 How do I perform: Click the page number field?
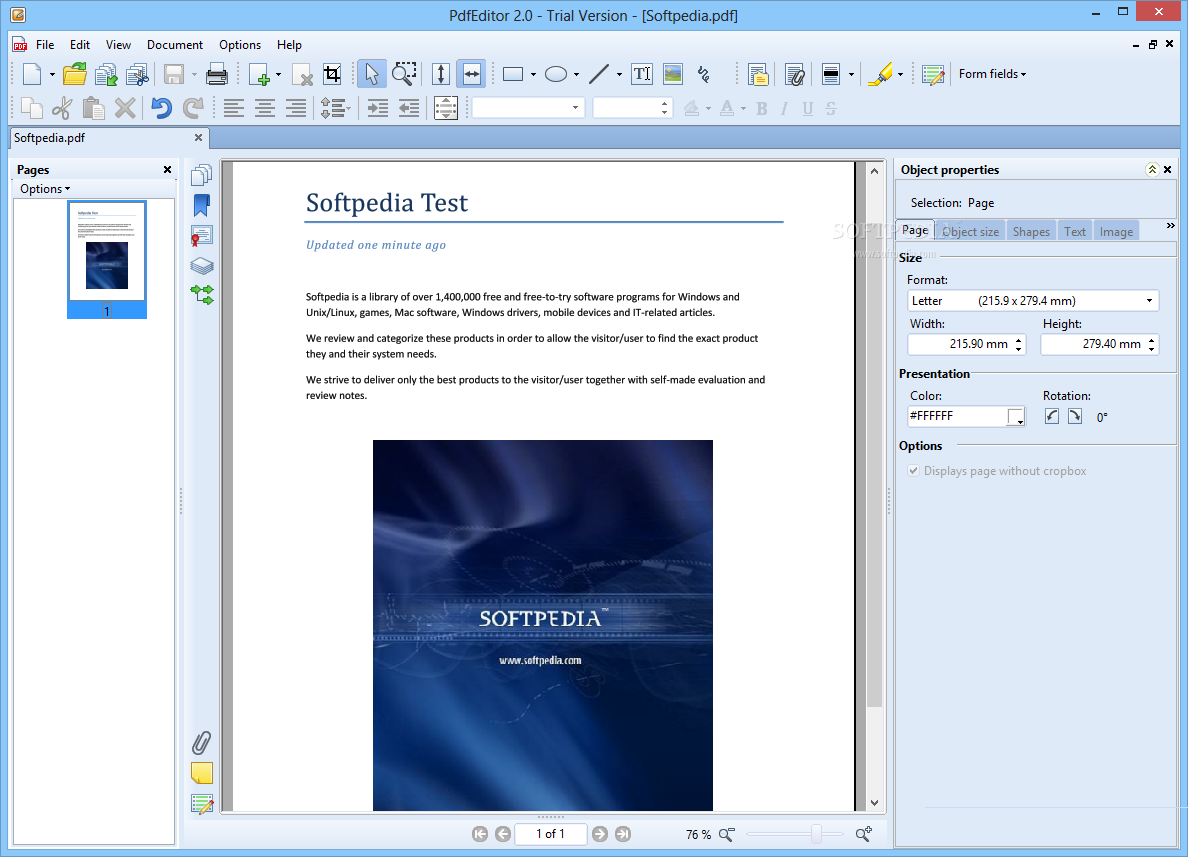(551, 834)
